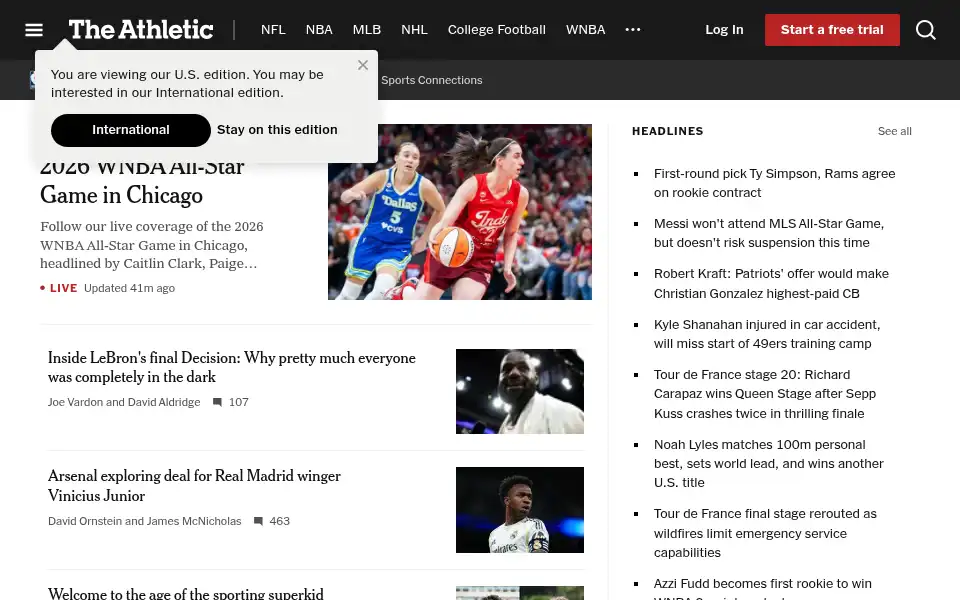Click the 463 comments count
Screen dimensions: 960x600
[x=280, y=521]
